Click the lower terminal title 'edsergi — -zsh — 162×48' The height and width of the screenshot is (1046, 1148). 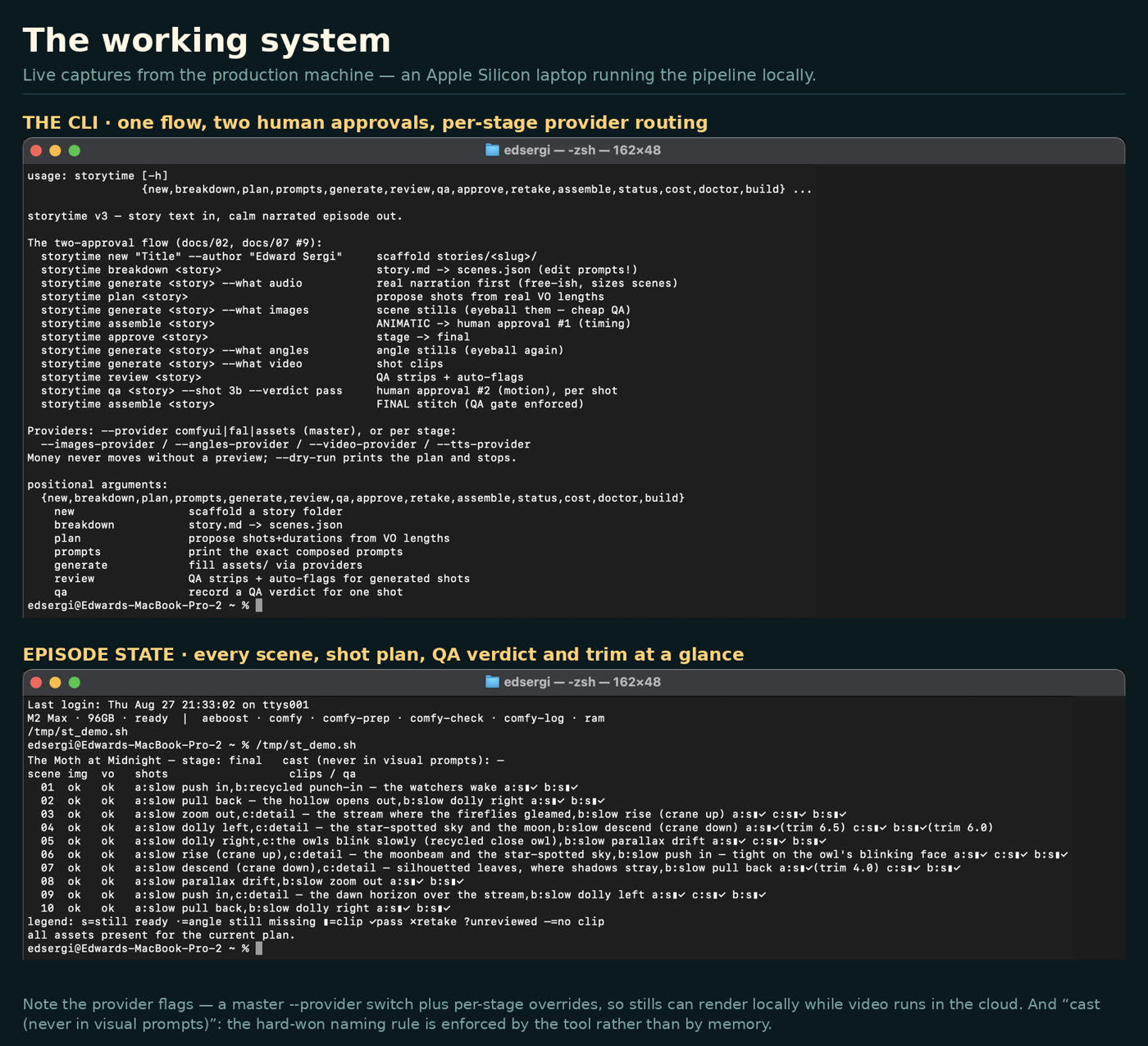582,682
